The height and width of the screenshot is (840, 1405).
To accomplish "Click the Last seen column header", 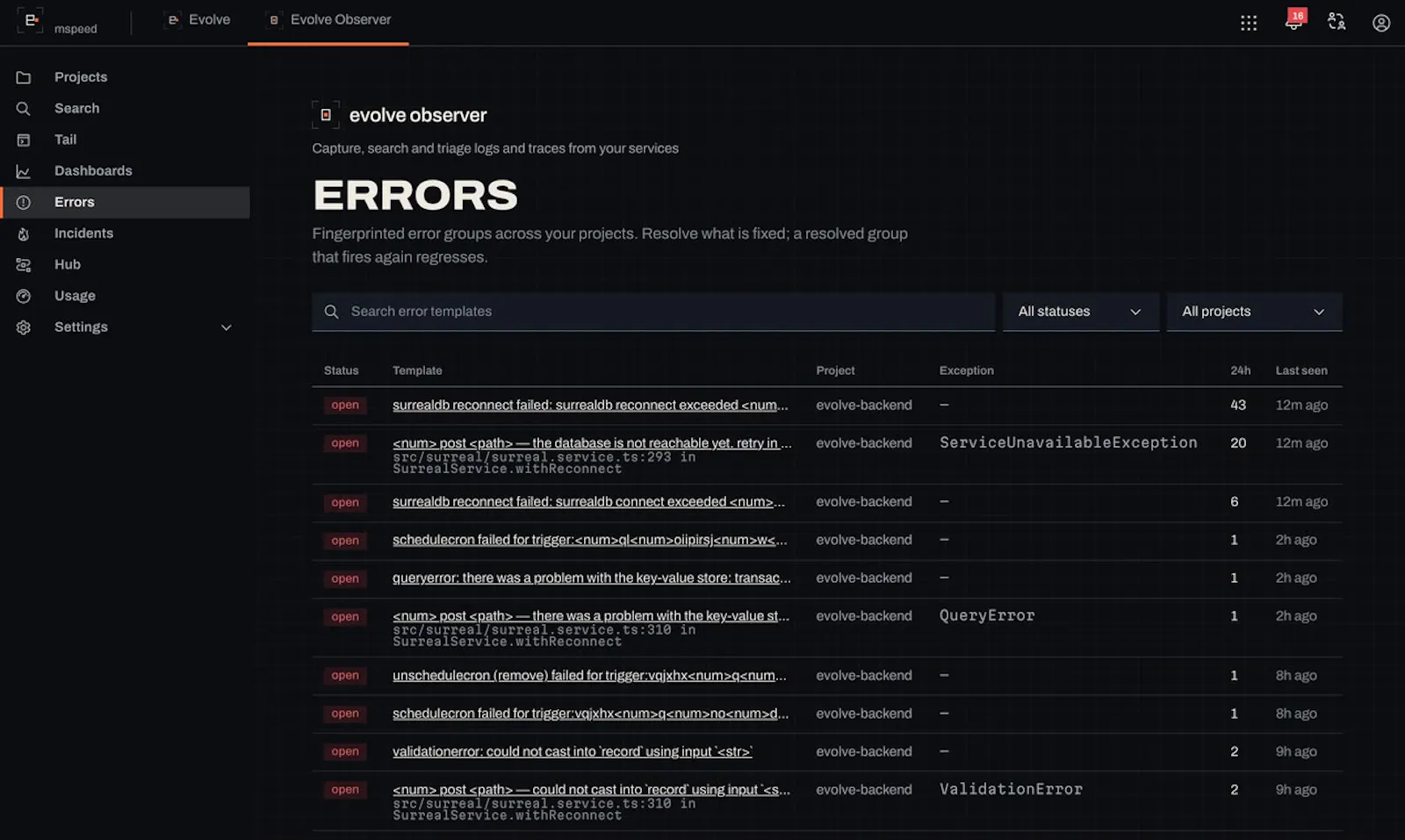I will pyautogui.click(x=1301, y=370).
